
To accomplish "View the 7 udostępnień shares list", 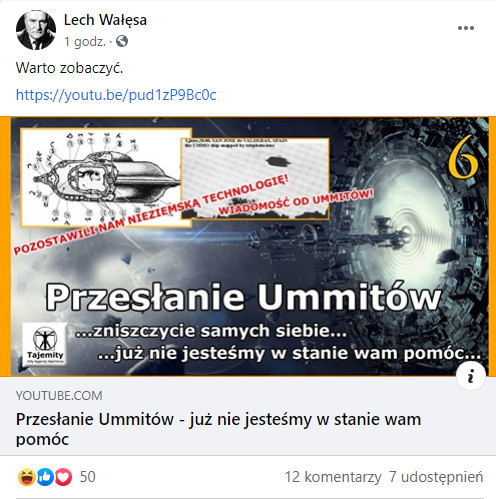I will 436,477.
